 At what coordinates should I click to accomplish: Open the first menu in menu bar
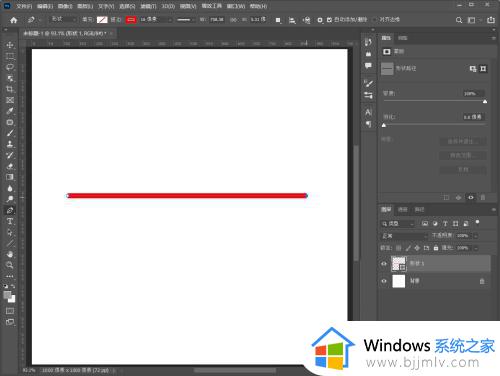(24, 6)
